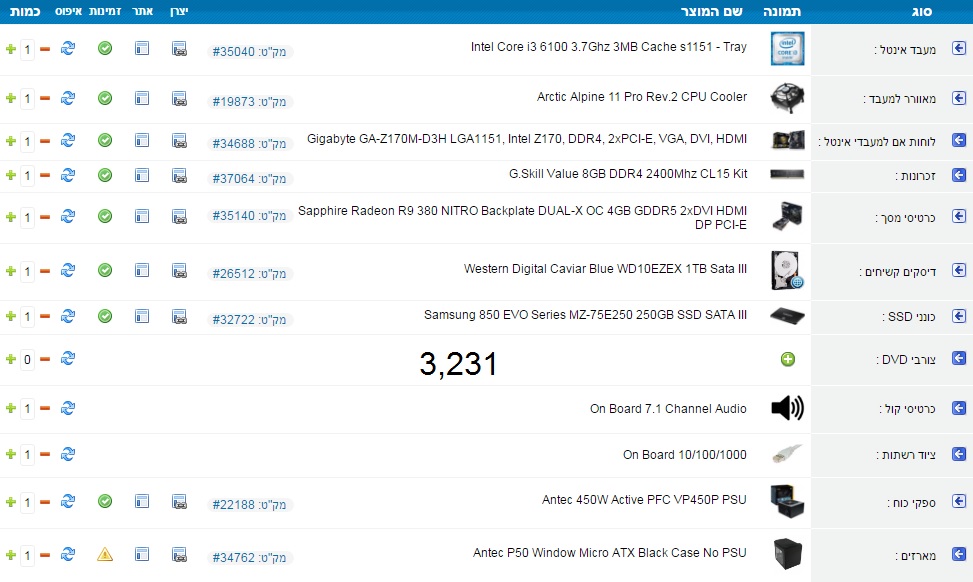Open site icon for Western Digital Caviar Blue
This screenshot has width=973, height=582.
(x=142, y=270)
